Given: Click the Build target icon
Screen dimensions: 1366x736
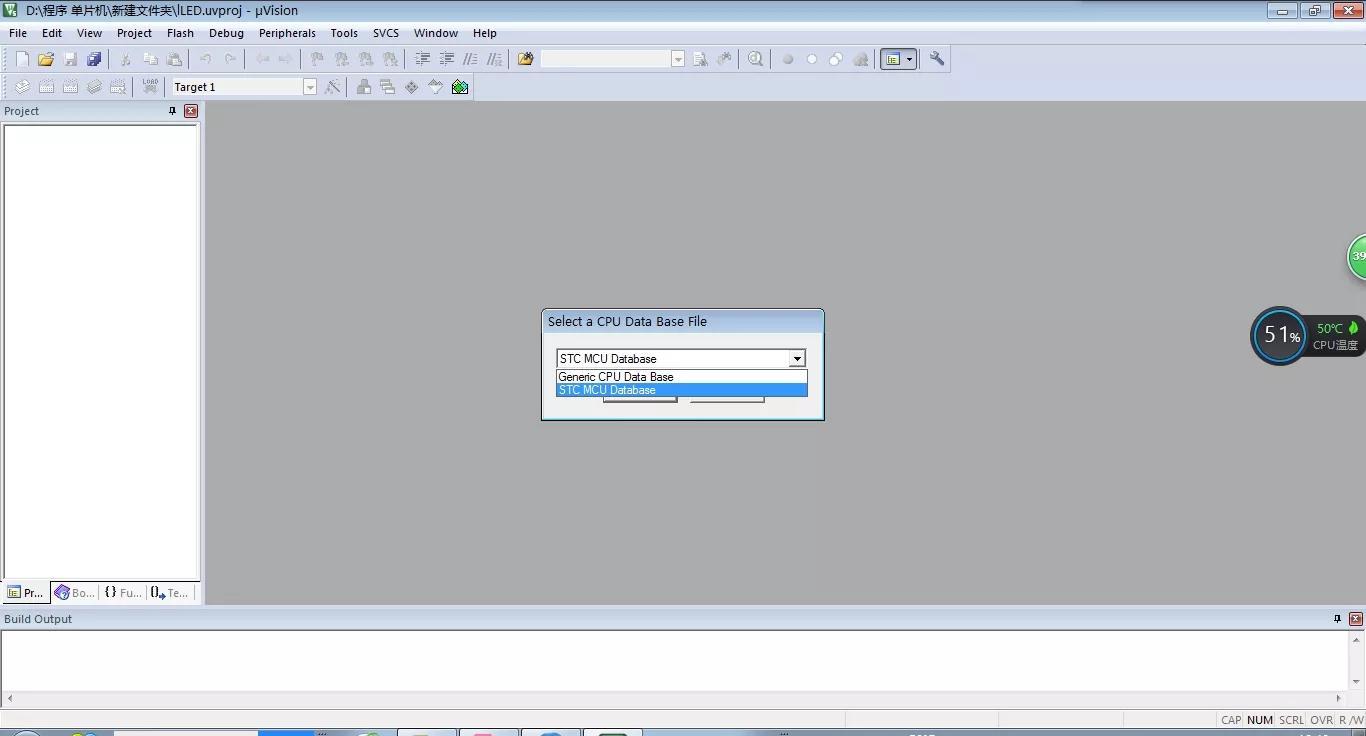Looking at the screenshot, I should click(46, 87).
